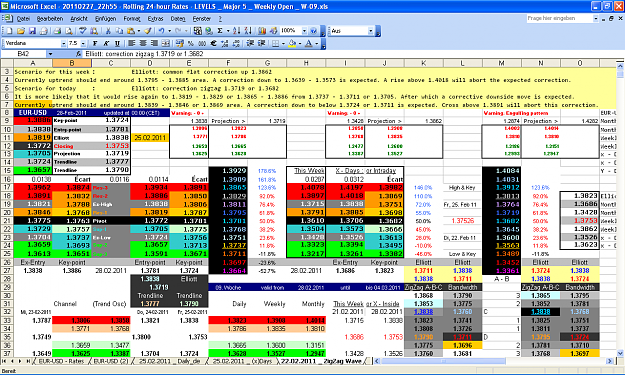625x375 pixels.
Task: Jump to last sheet tab button
Action: click(x=28, y=361)
